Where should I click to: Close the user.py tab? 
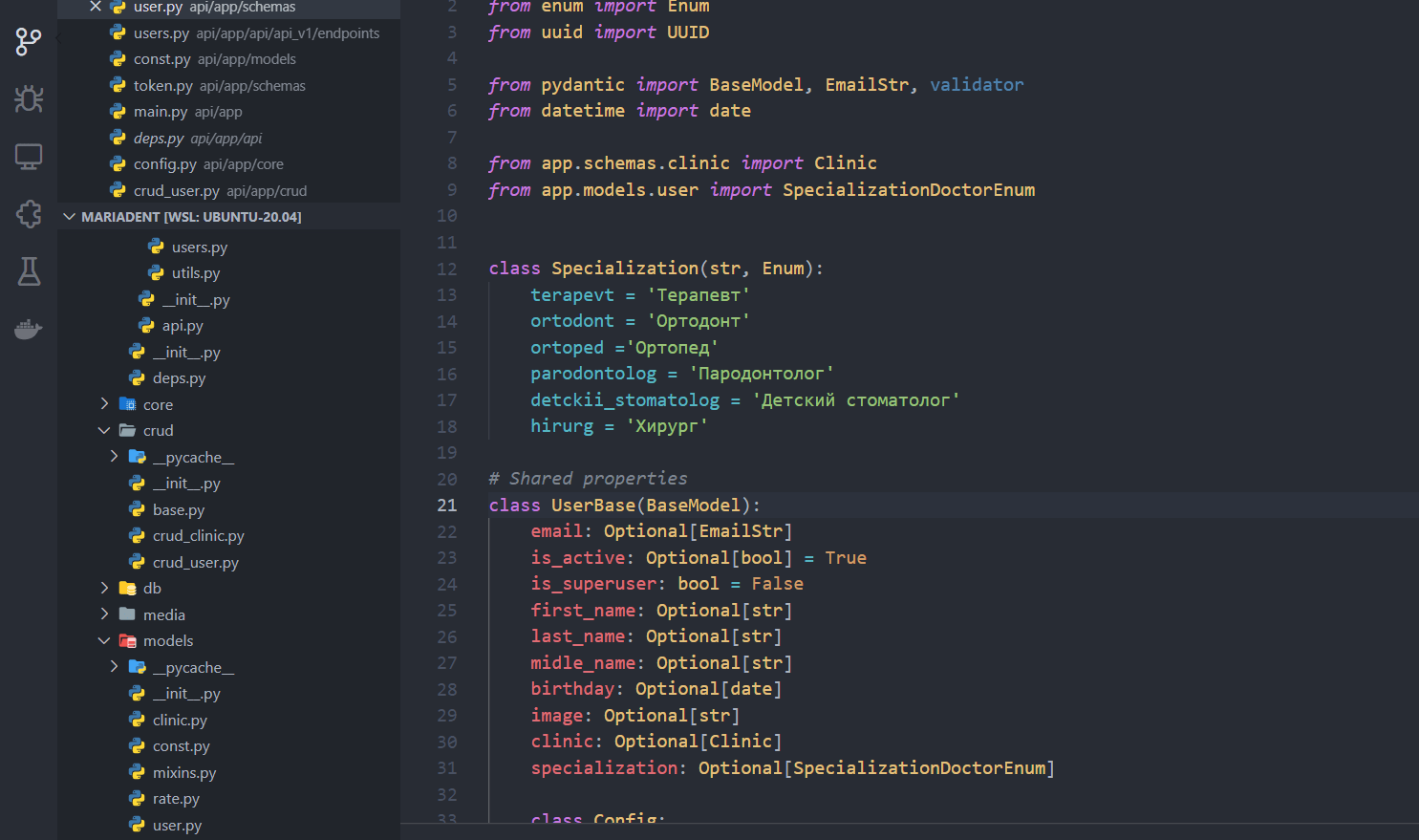click(93, 8)
